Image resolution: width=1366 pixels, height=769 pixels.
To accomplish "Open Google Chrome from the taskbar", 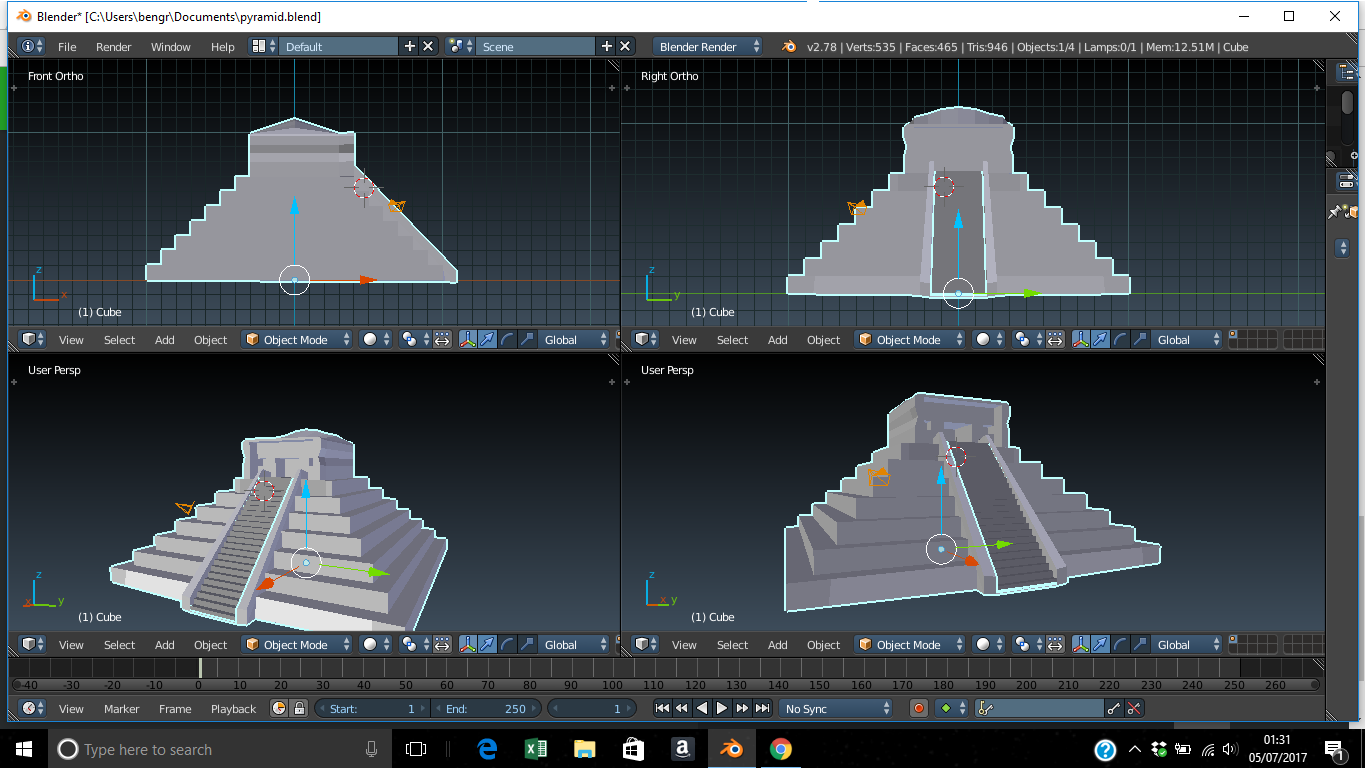I will click(781, 749).
